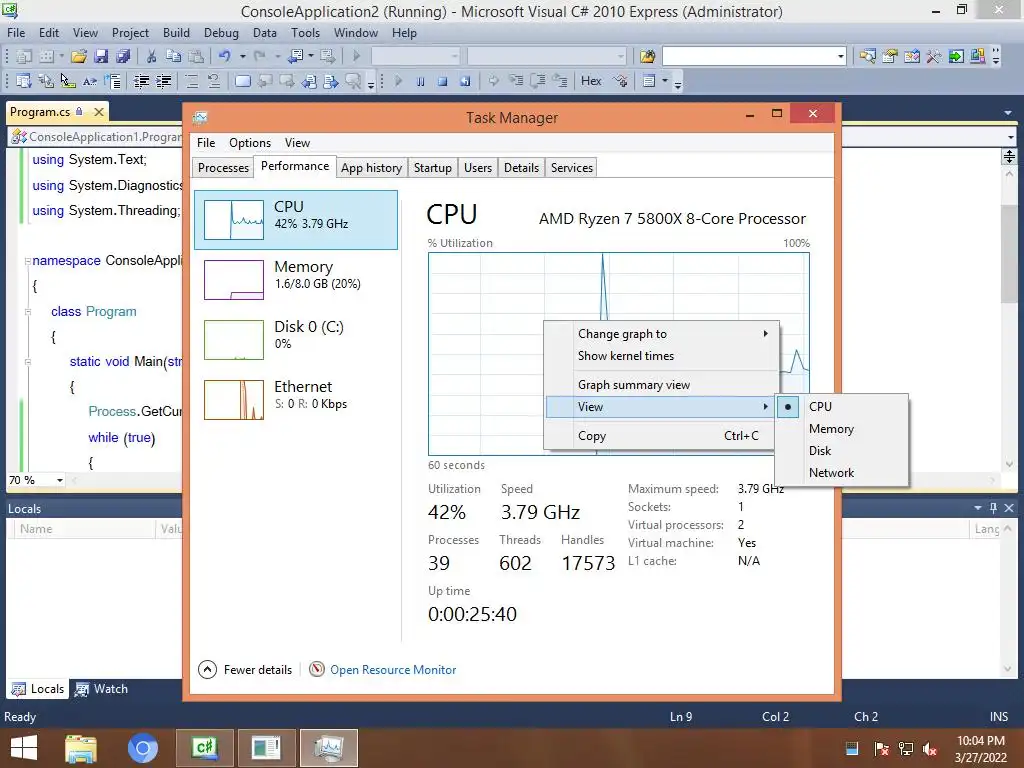Open the Undo history dropdown arrow
This screenshot has width=1024, height=768.
pos(242,56)
